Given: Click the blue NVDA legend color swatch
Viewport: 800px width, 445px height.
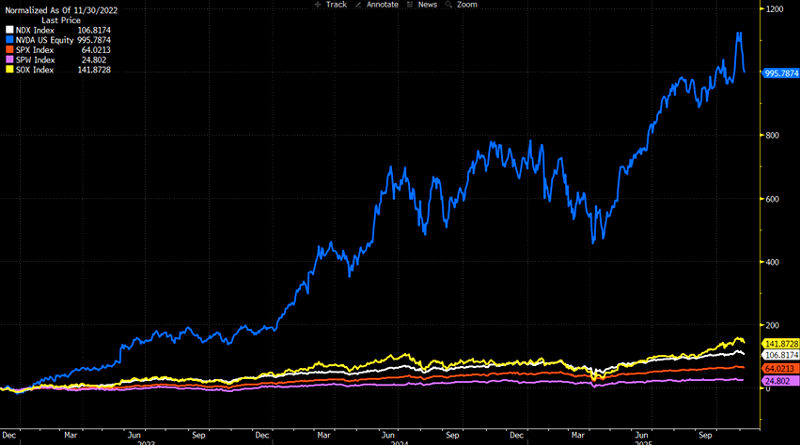Looking at the screenshot, I should 8,39.
